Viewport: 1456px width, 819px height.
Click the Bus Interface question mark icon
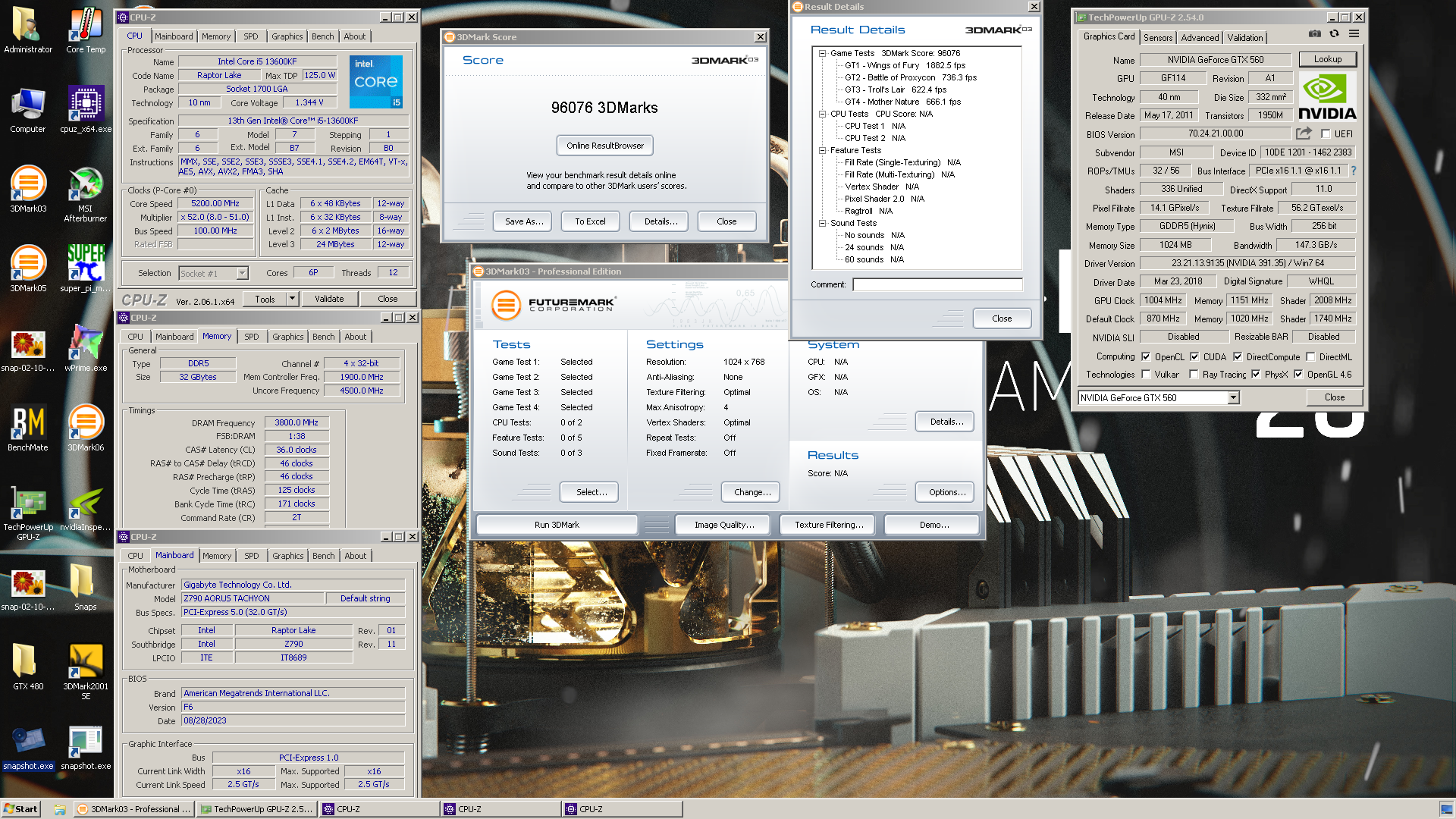[1354, 171]
